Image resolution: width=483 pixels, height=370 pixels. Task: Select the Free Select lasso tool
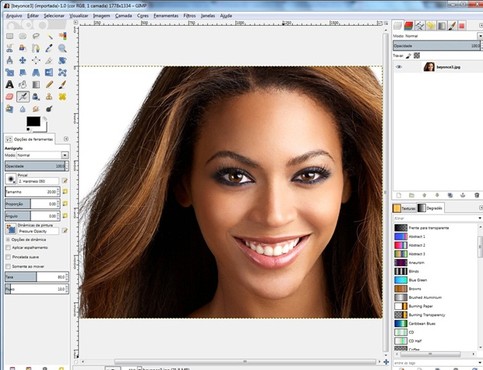[x=36, y=36]
